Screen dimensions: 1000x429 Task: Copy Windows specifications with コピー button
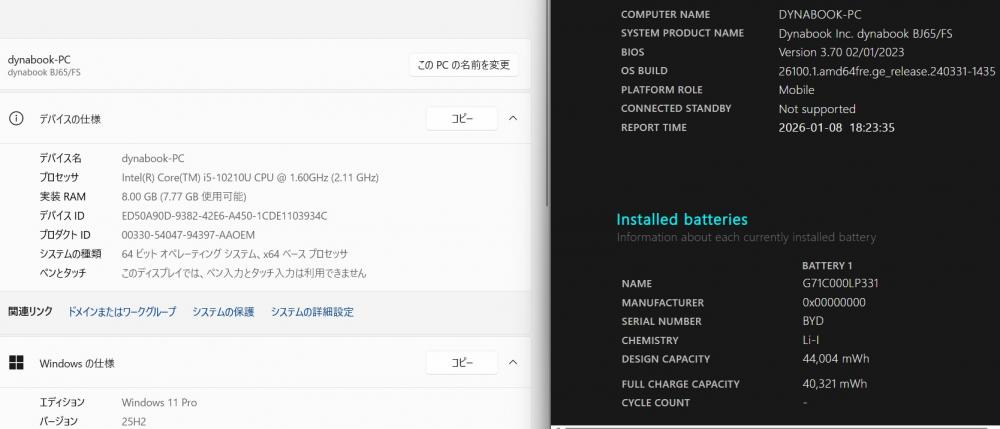click(x=462, y=363)
